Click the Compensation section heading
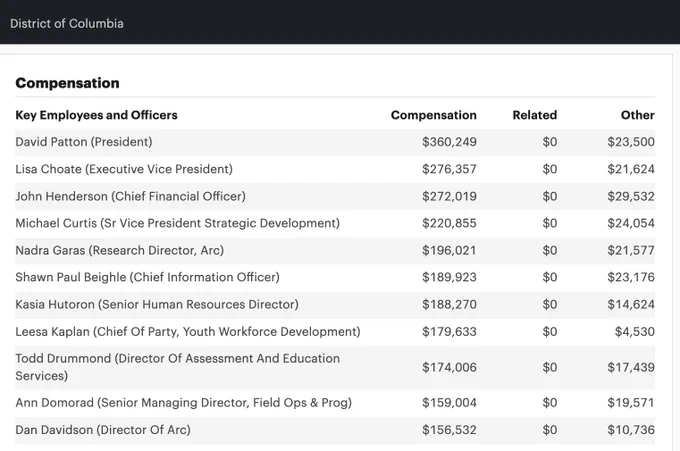The width and height of the screenshot is (680, 451). coord(67,83)
